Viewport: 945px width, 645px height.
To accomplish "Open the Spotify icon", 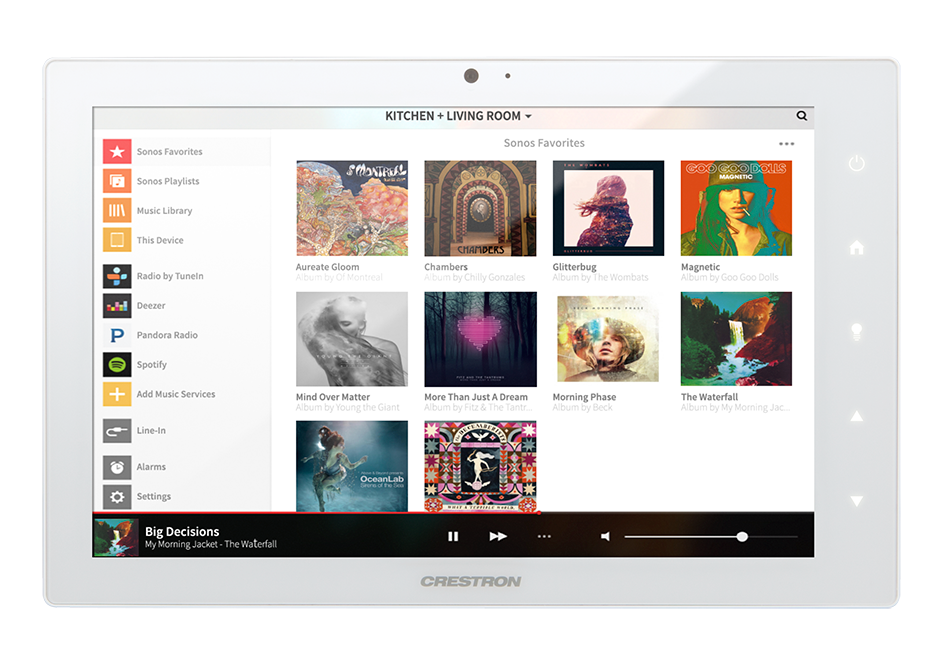I will pos(117,365).
